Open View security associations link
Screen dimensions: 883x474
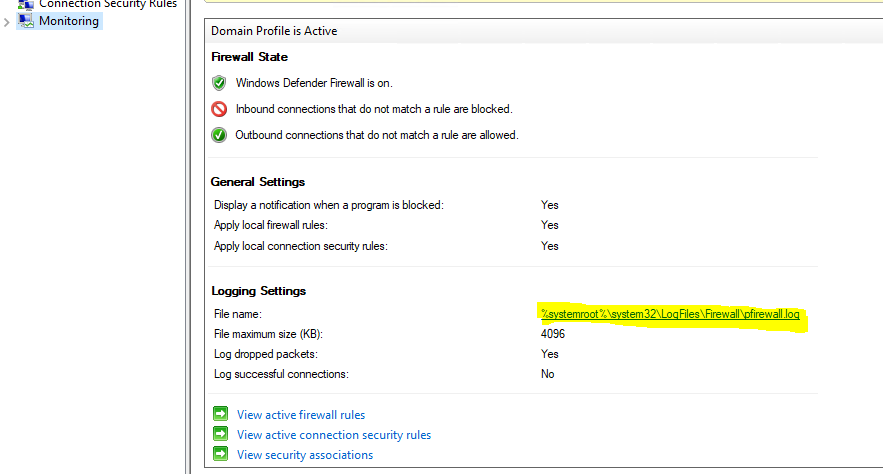305,455
